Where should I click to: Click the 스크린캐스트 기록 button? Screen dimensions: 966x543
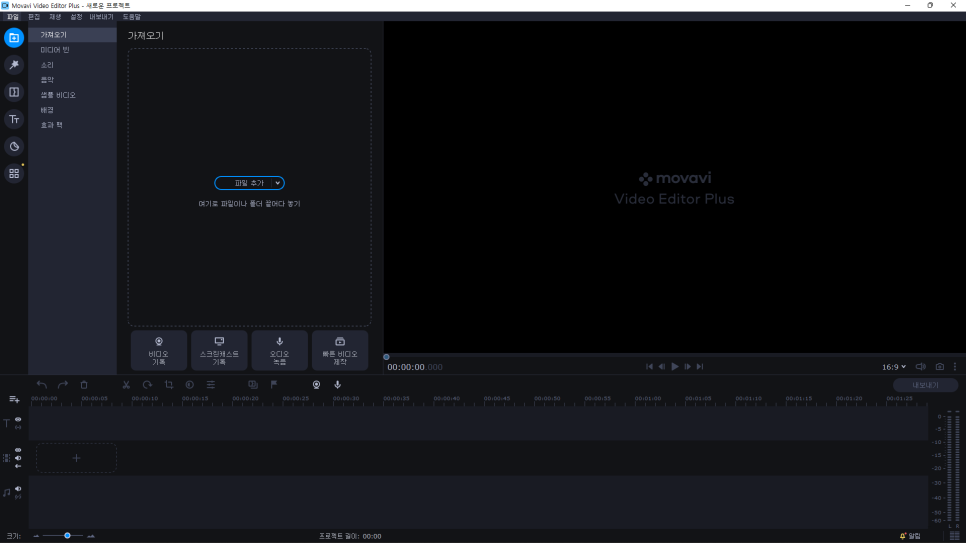click(x=219, y=350)
